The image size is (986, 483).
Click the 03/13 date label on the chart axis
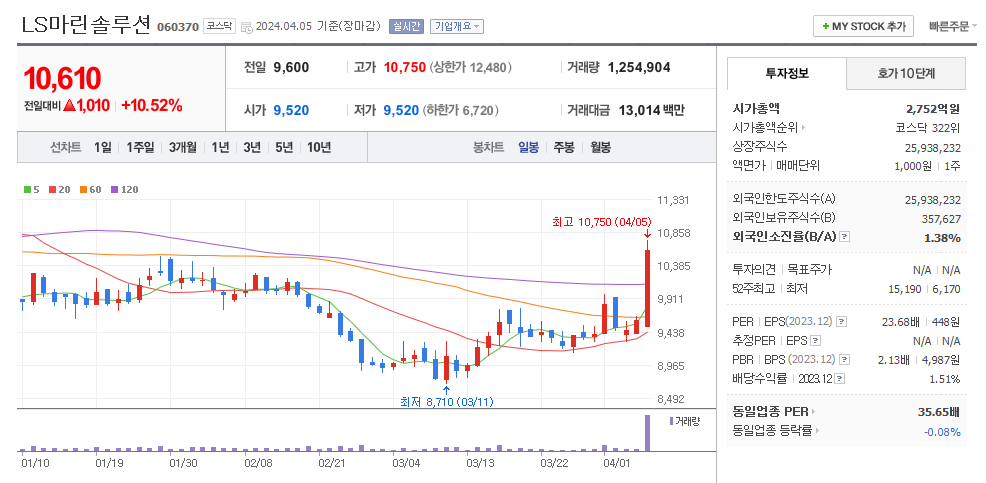[479, 464]
